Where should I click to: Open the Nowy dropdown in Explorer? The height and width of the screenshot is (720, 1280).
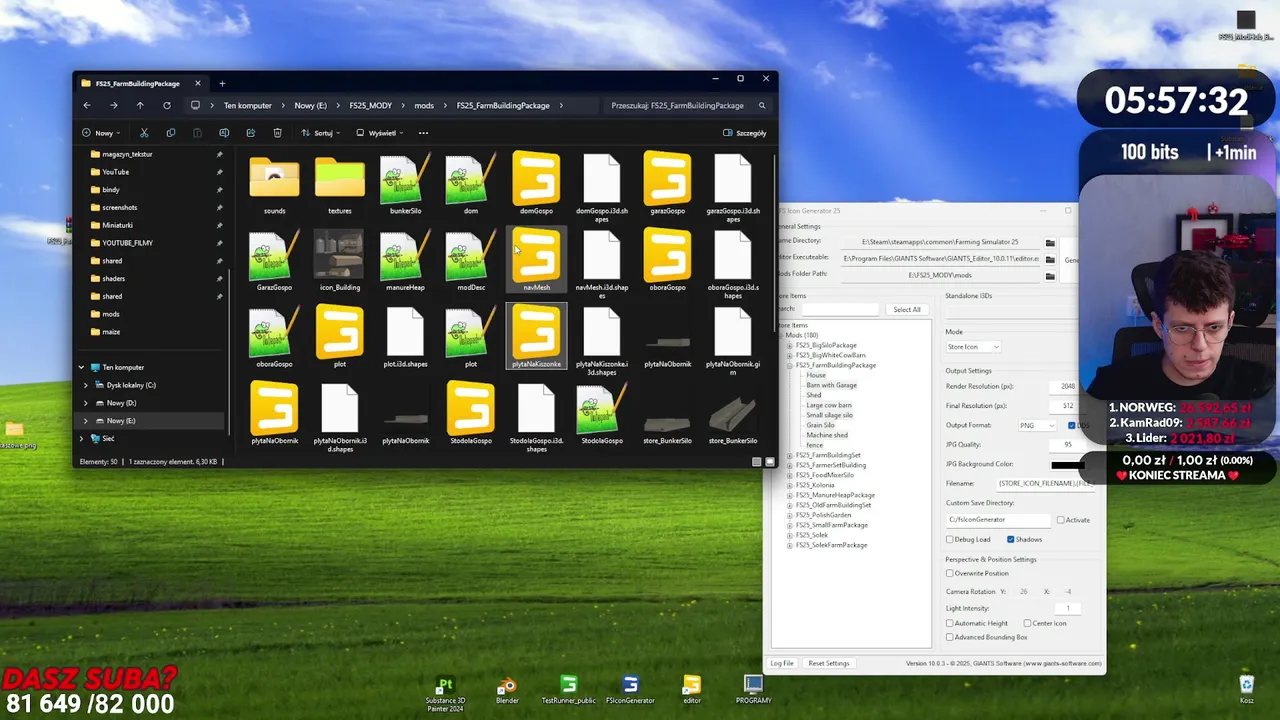click(101, 133)
